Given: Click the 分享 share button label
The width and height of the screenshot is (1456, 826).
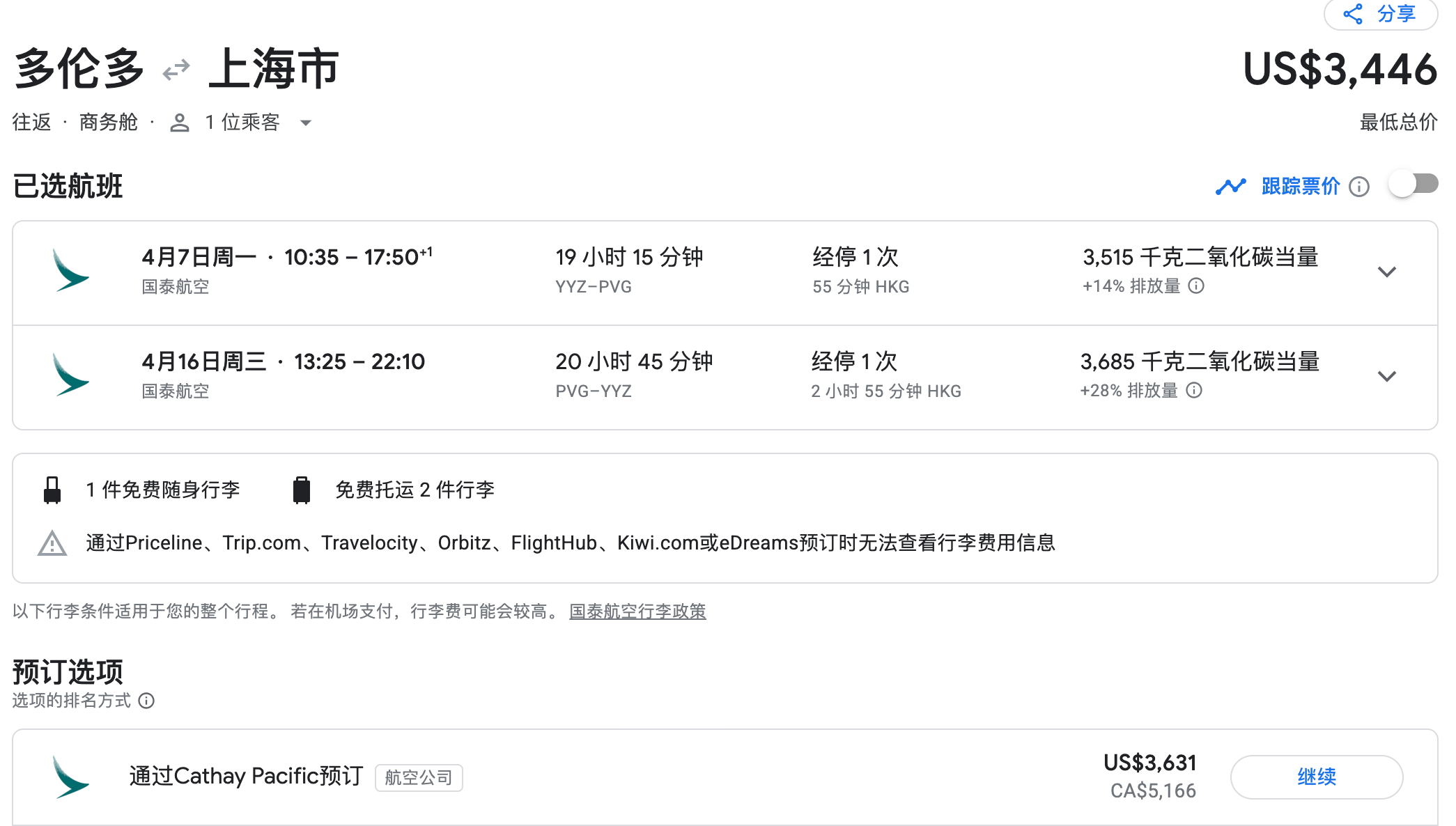Looking at the screenshot, I should (x=1396, y=14).
